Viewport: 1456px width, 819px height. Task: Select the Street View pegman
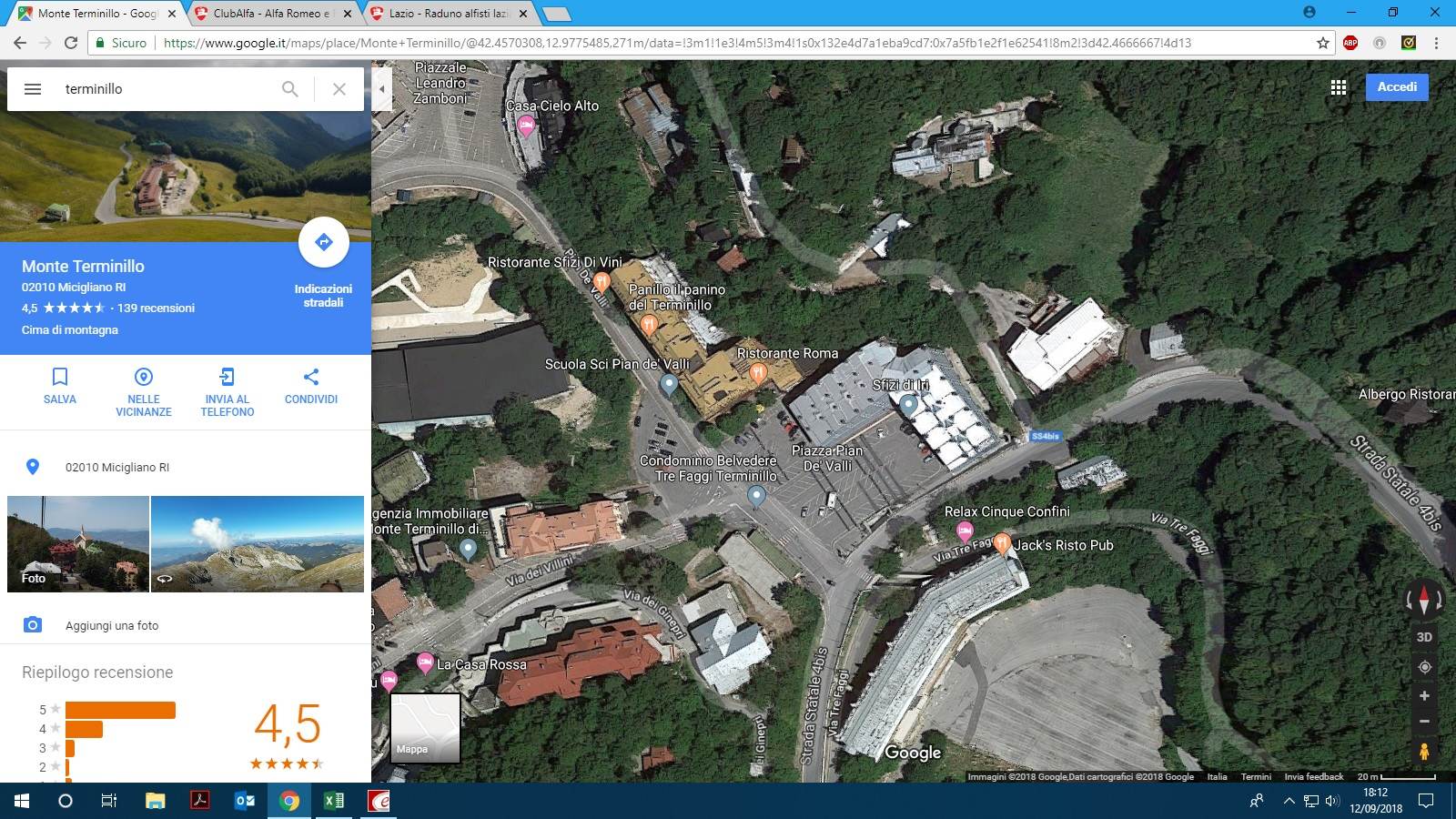[x=1424, y=752]
